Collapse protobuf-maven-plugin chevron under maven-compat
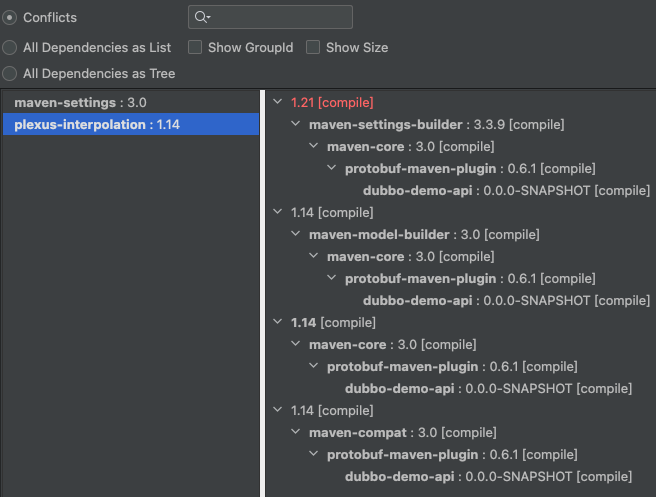Image resolution: width=656 pixels, height=497 pixels. pyautogui.click(x=314, y=454)
